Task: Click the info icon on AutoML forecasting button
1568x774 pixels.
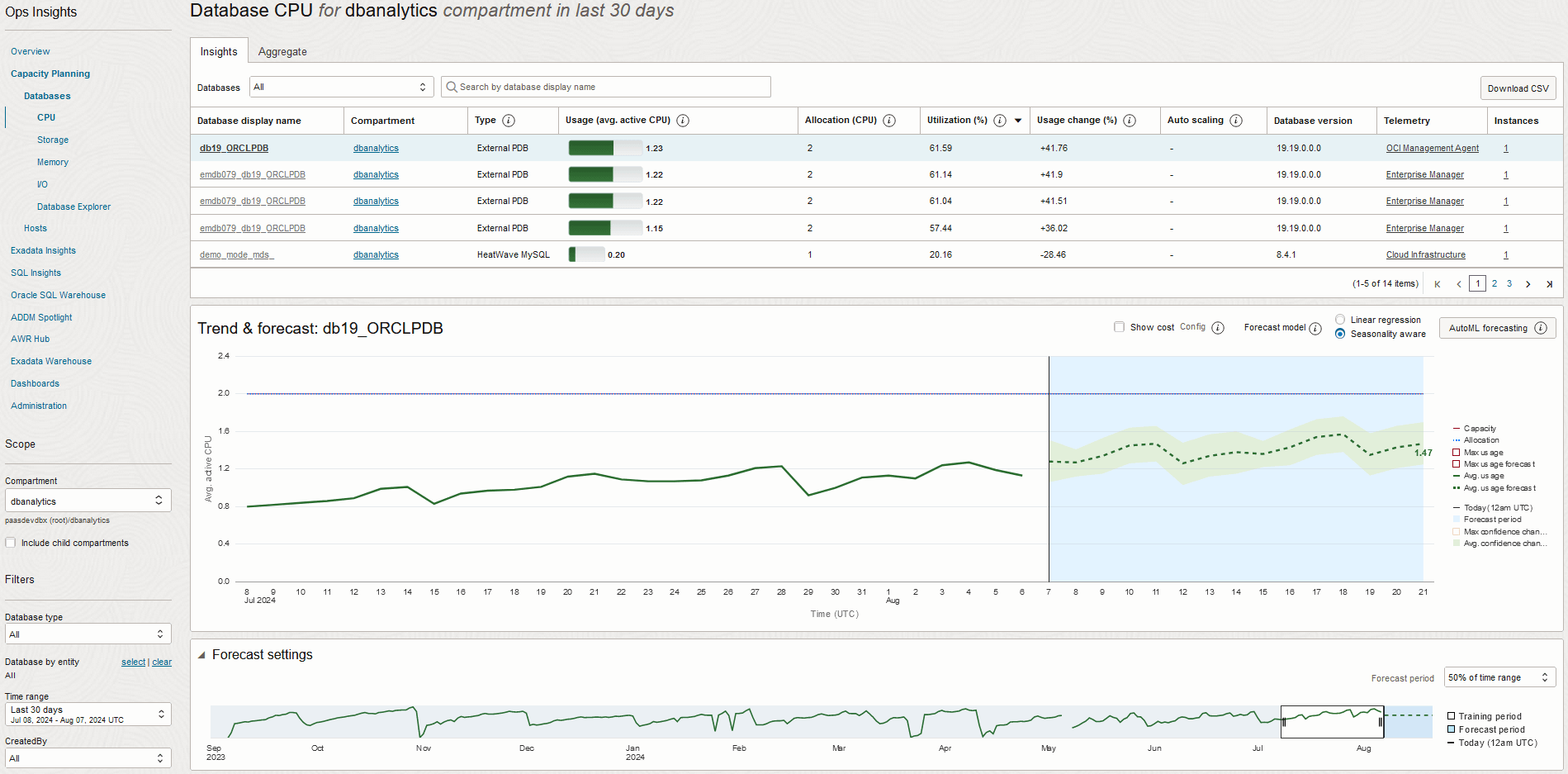Action: point(1541,327)
